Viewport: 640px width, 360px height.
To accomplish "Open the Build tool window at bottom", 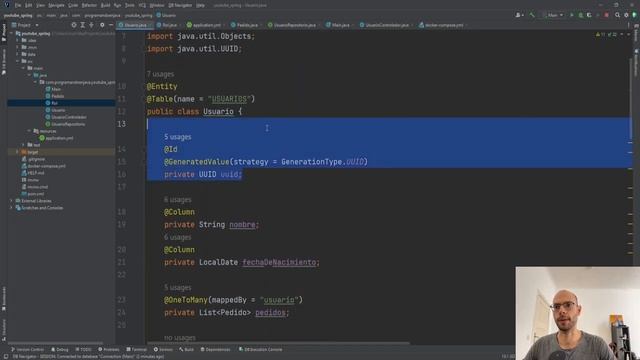I will pyautogui.click(x=186, y=349).
